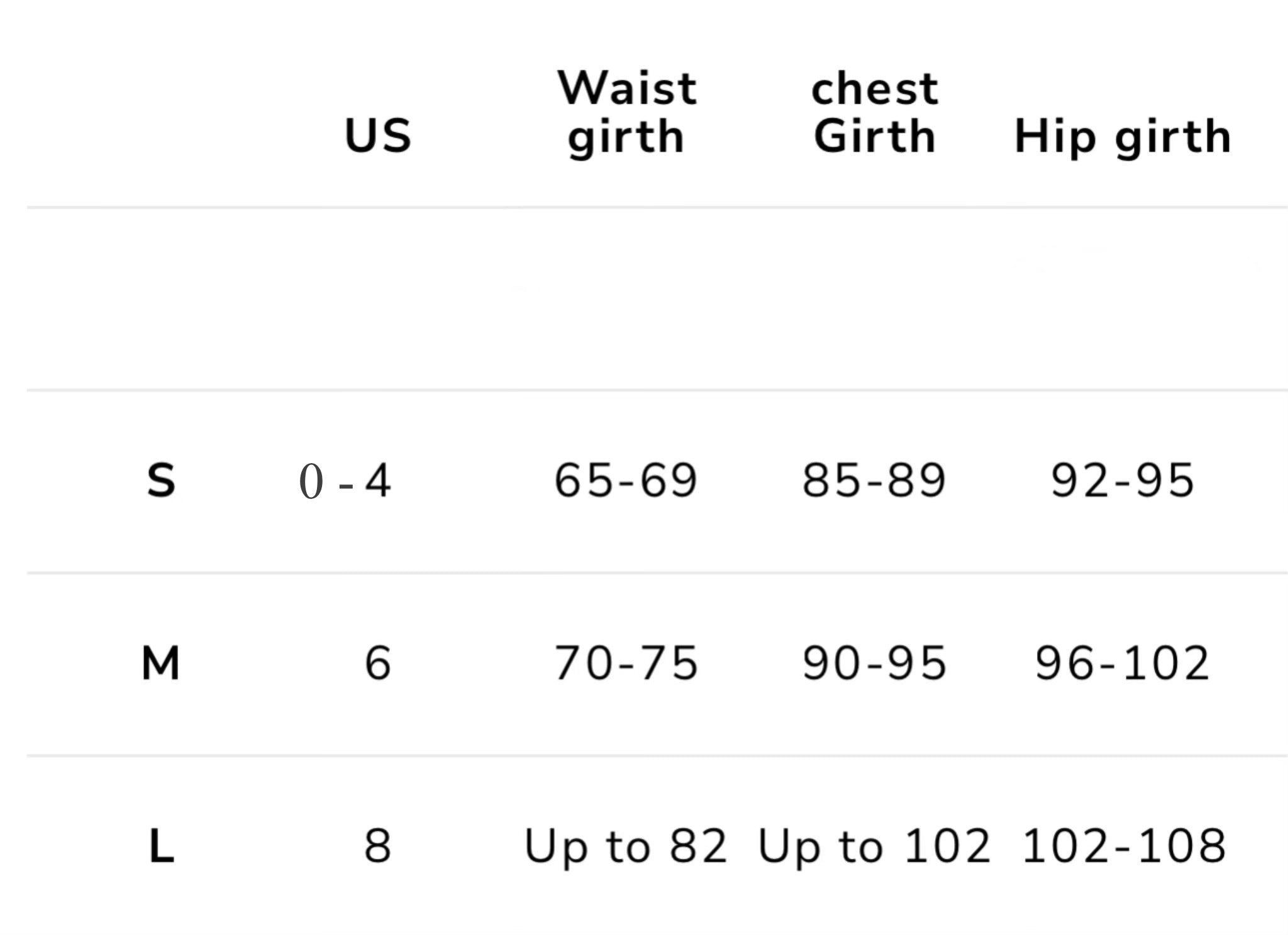Click the US size 8 cell
1288x935 pixels.
tap(378, 846)
